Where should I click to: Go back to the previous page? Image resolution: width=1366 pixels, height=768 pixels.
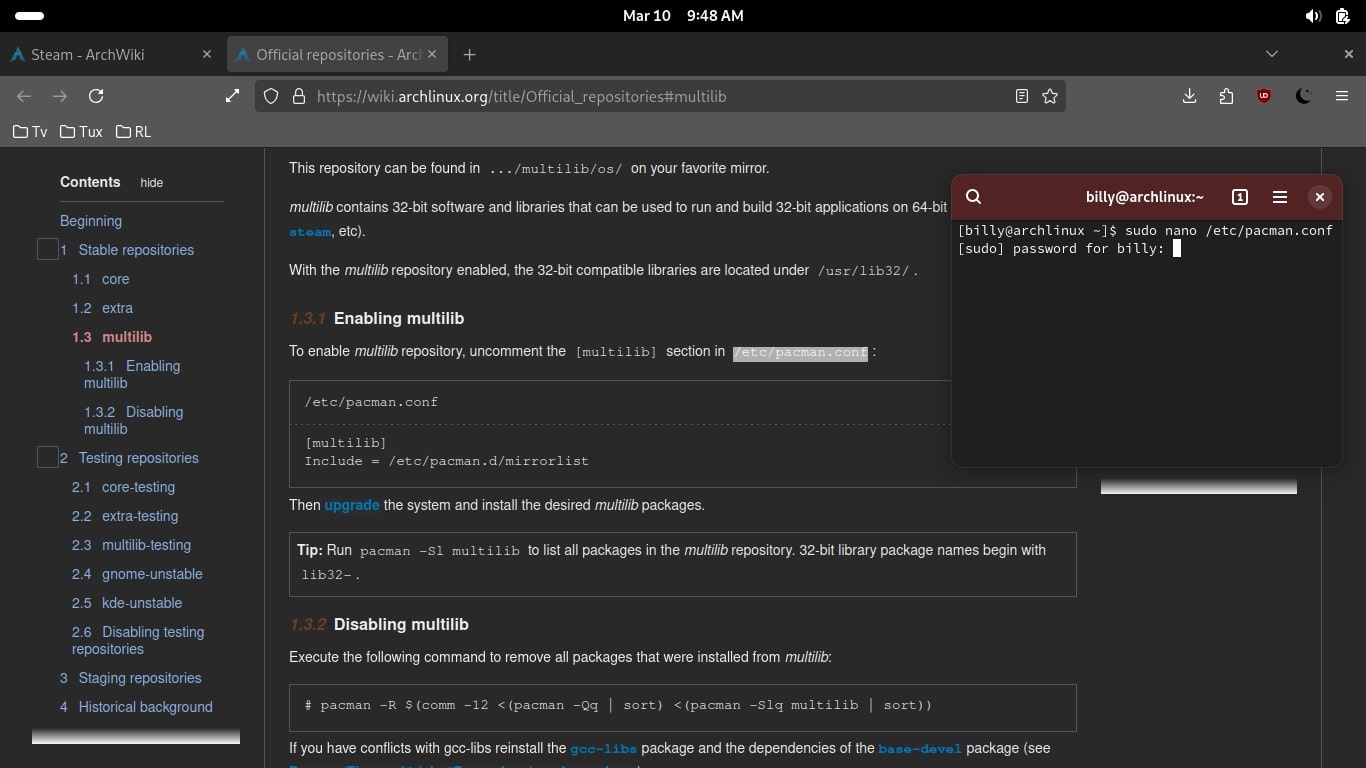pyautogui.click(x=24, y=96)
